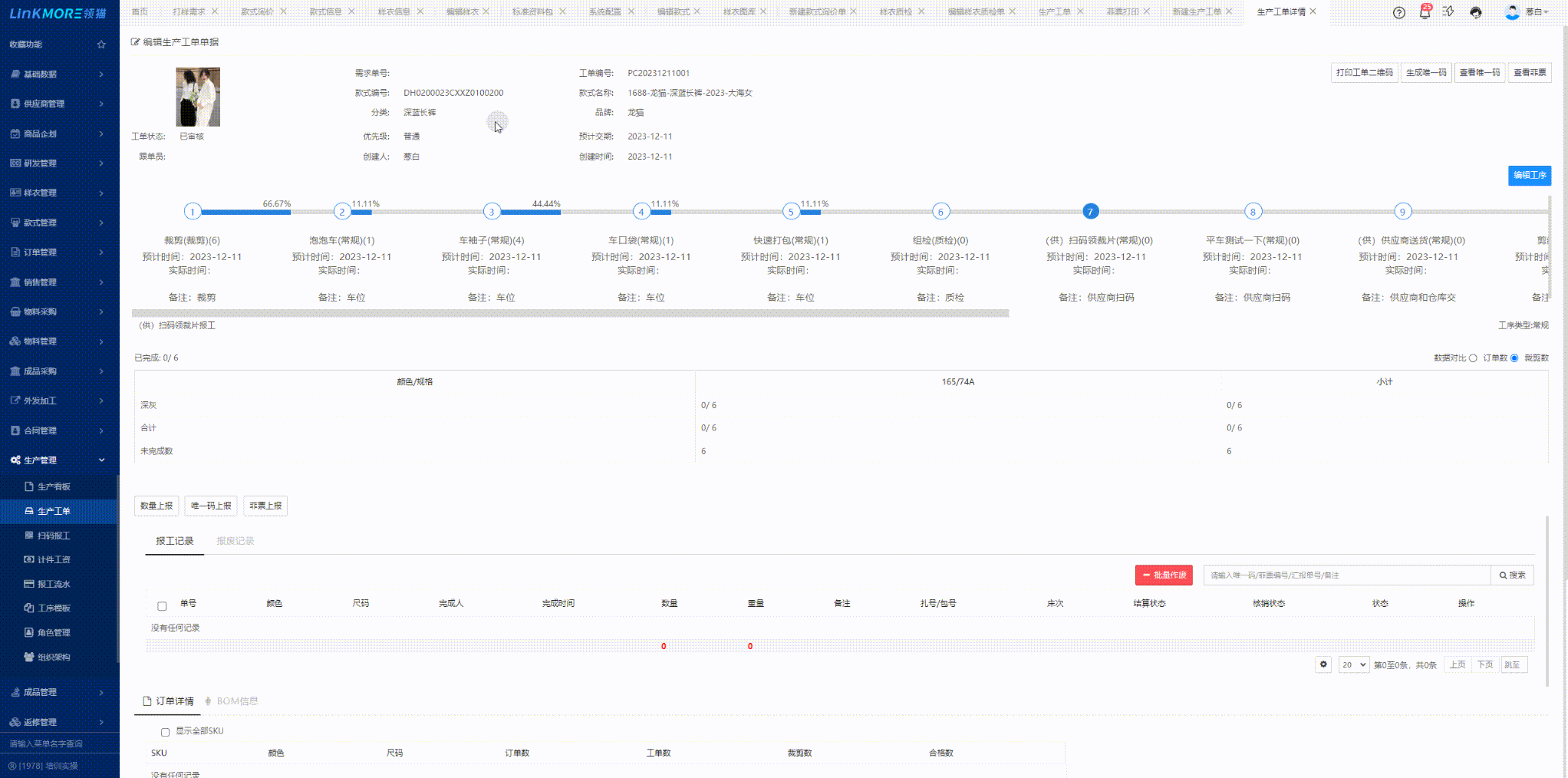Image resolution: width=1568 pixels, height=778 pixels.
Task: Click the 生产看板 sidebar icon item
Action: (x=54, y=486)
